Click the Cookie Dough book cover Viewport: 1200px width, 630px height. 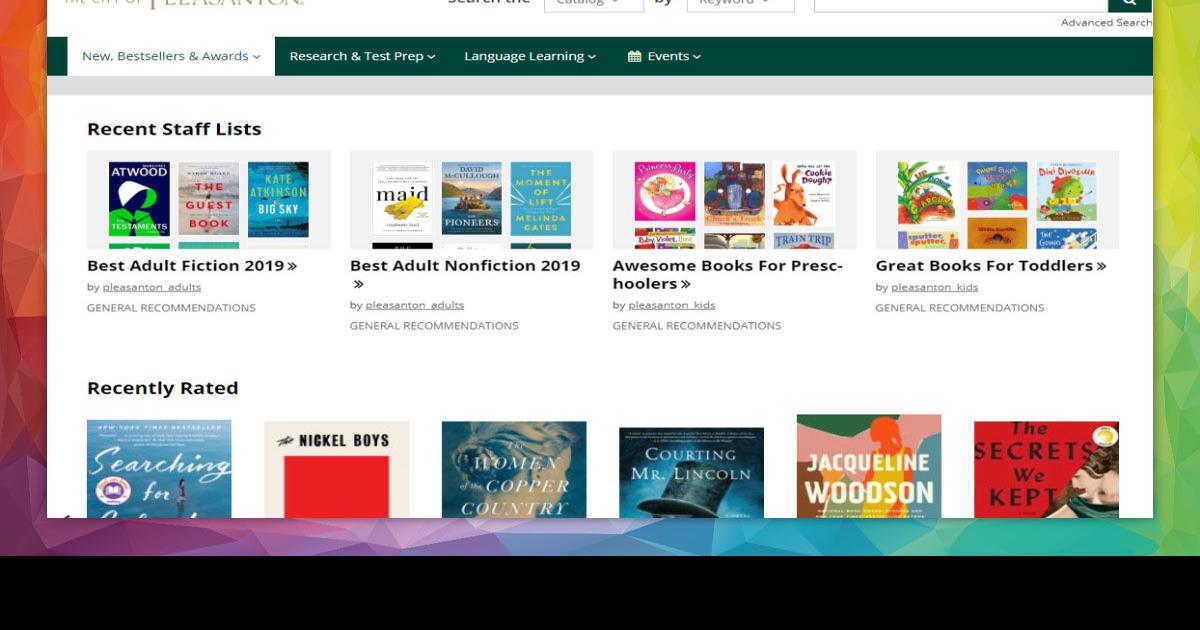tap(804, 194)
